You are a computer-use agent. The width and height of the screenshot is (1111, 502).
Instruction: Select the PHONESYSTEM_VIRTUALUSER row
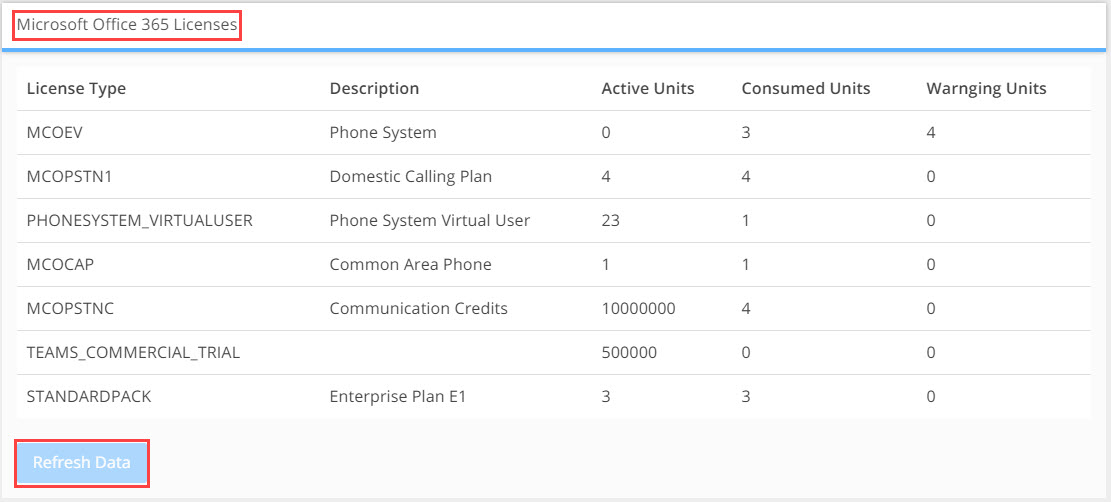coord(553,221)
